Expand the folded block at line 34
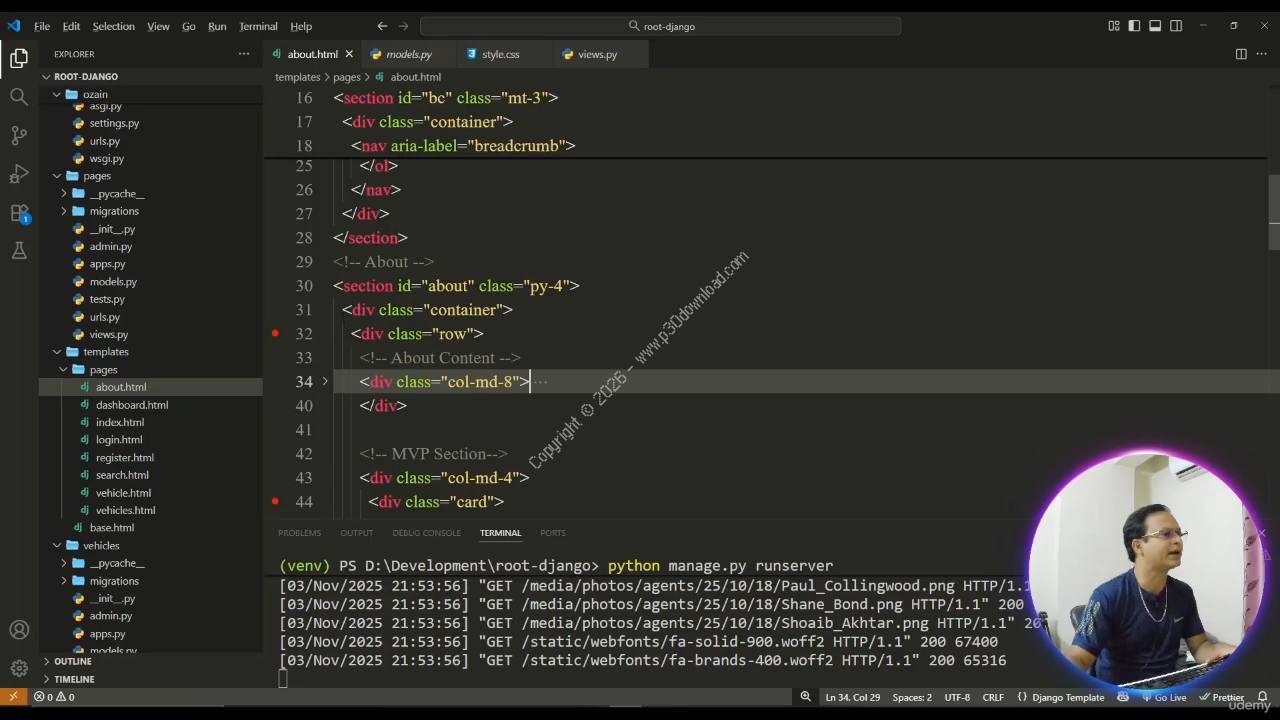 click(325, 381)
